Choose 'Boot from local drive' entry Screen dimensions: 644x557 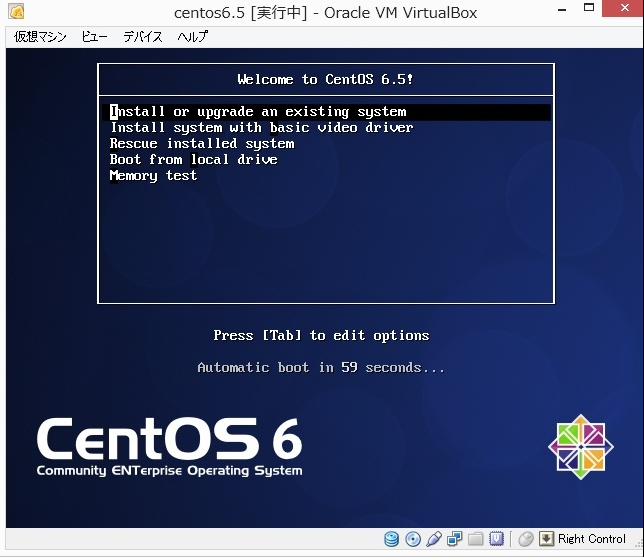[x=193, y=159]
